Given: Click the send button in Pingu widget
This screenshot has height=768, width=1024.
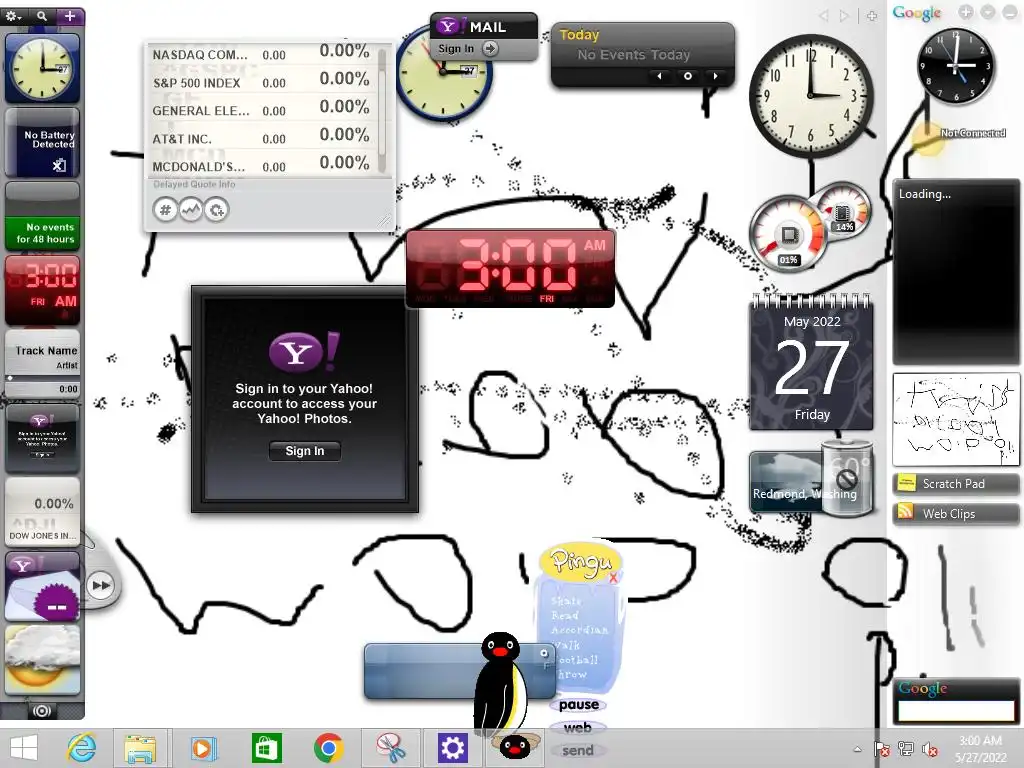Looking at the screenshot, I should 578,751.
